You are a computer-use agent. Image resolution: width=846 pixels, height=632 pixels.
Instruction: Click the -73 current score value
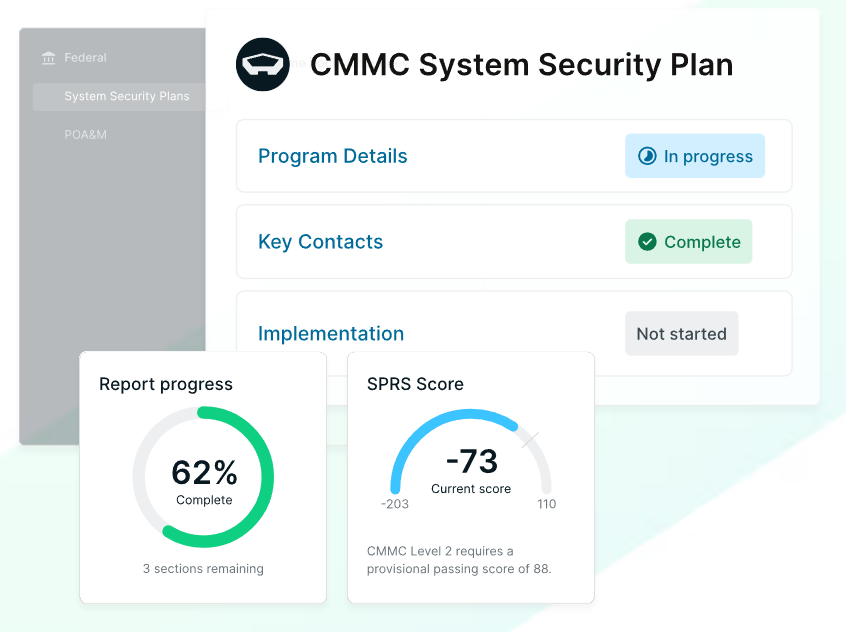471,461
